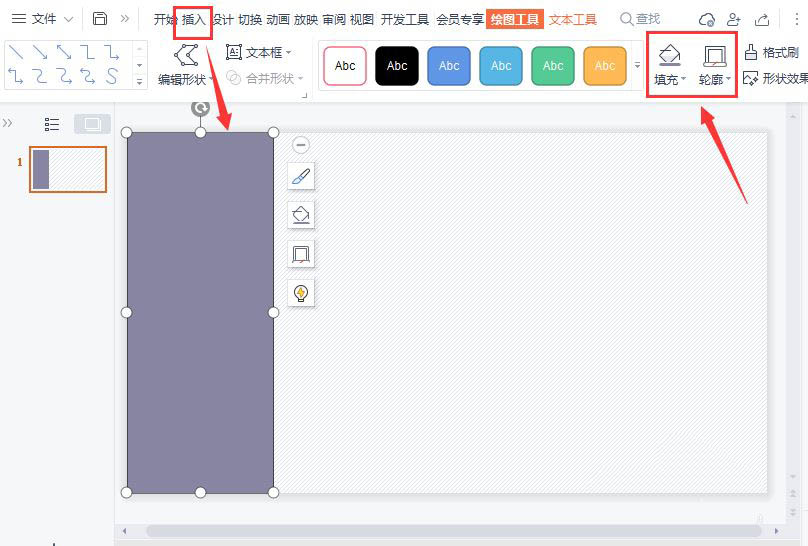This screenshot has height=546, width=808.
Task: Click the floating outline icon
Action: [301, 254]
